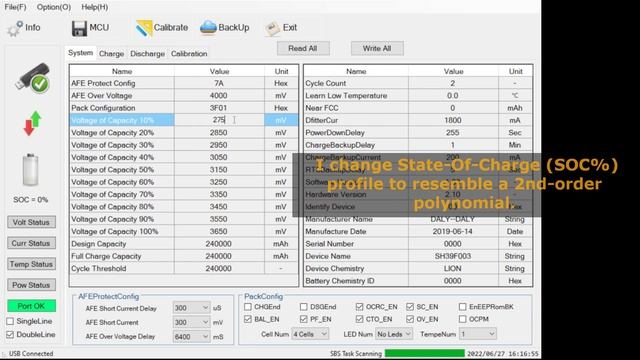The image size is (640, 360).
Task: Select the Device Chemistry value LION
Action: [453, 269]
